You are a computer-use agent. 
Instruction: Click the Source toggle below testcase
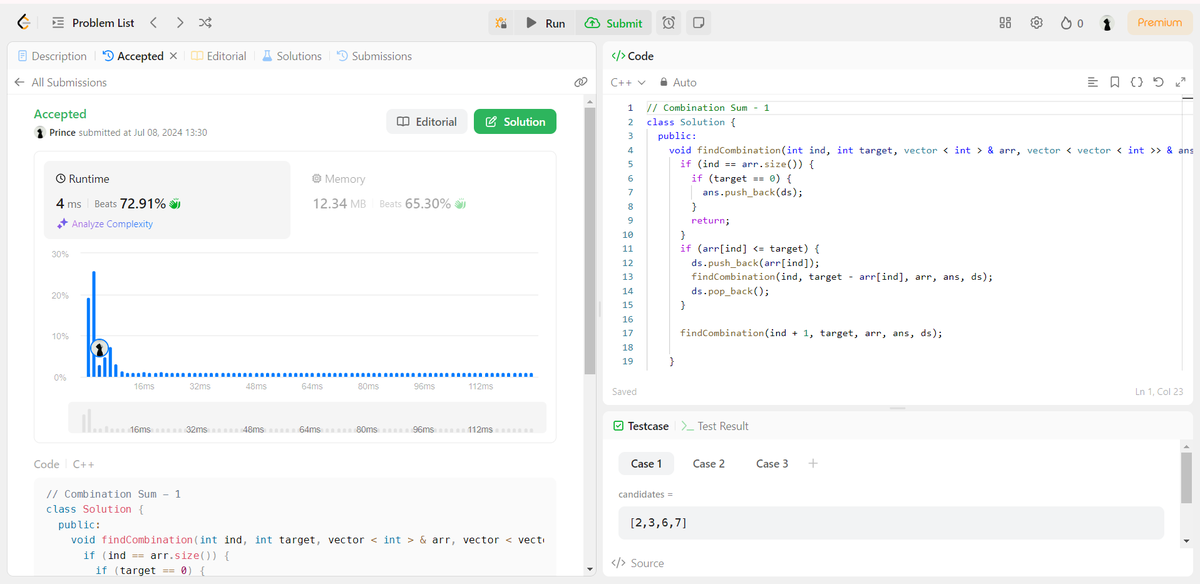(x=639, y=563)
